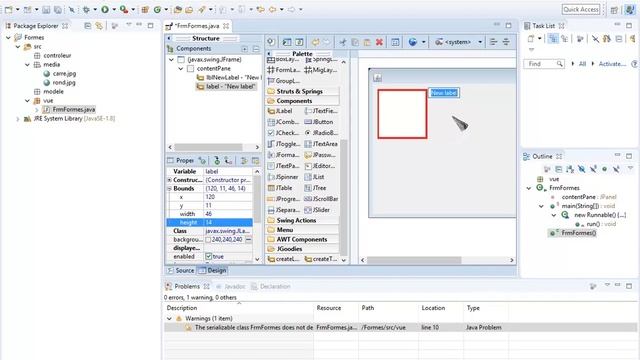This screenshot has width=640, height=360.
Task: Select JButton in the Palette
Action: (x=319, y=122)
